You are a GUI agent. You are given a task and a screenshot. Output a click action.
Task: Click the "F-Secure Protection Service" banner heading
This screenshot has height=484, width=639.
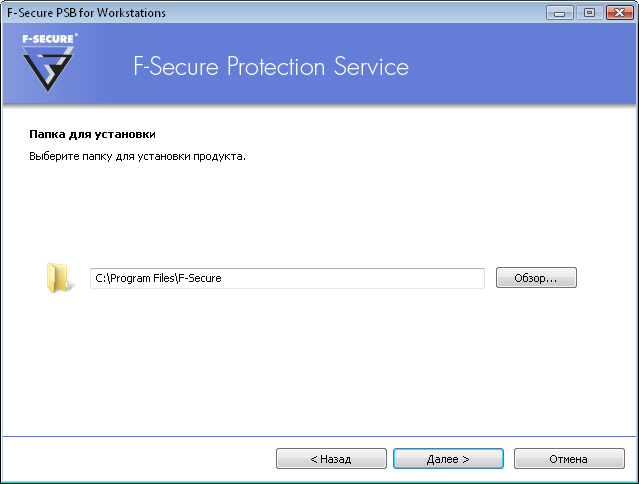pos(271,67)
